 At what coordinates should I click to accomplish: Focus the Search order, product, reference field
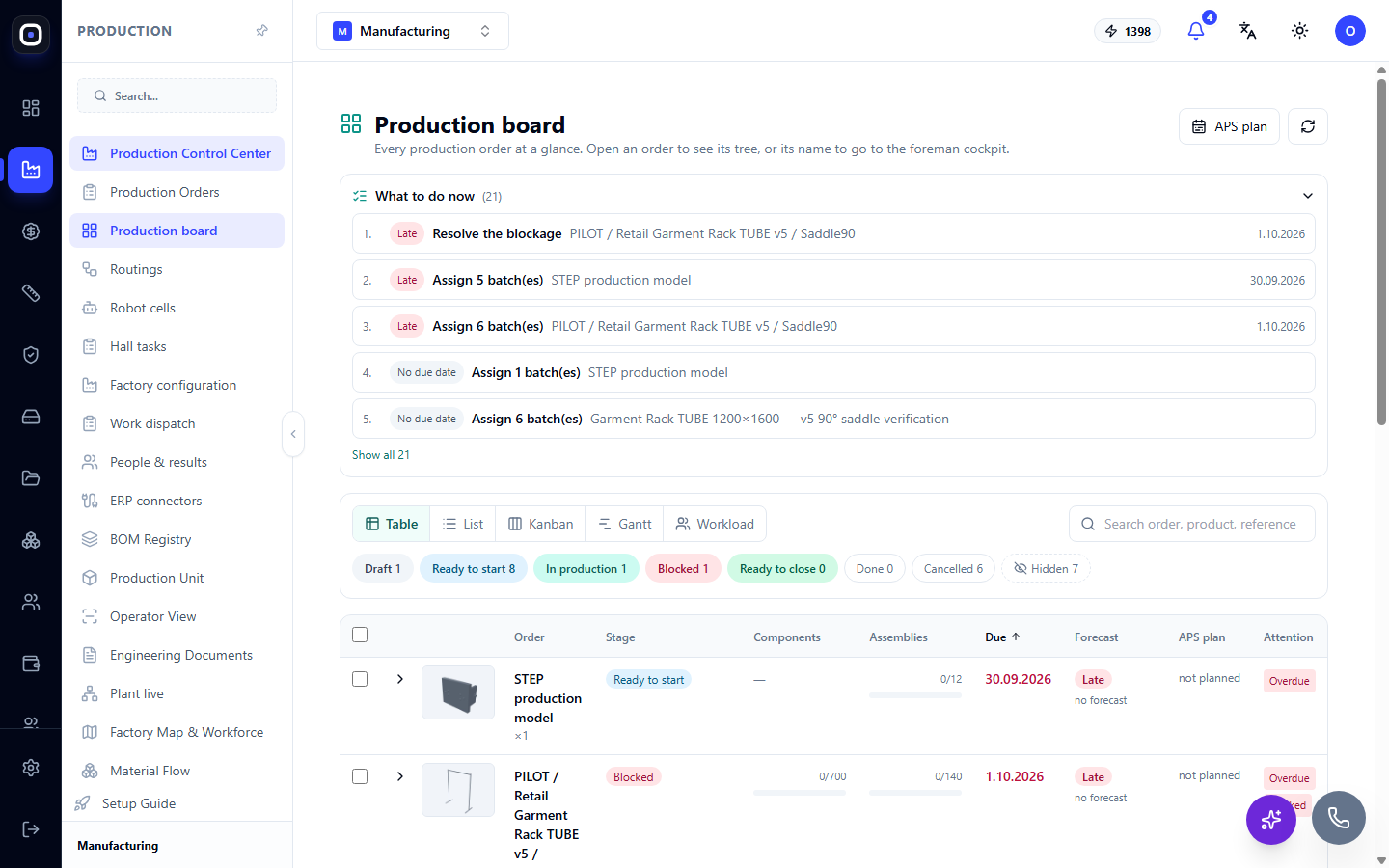pyautogui.click(x=1192, y=524)
